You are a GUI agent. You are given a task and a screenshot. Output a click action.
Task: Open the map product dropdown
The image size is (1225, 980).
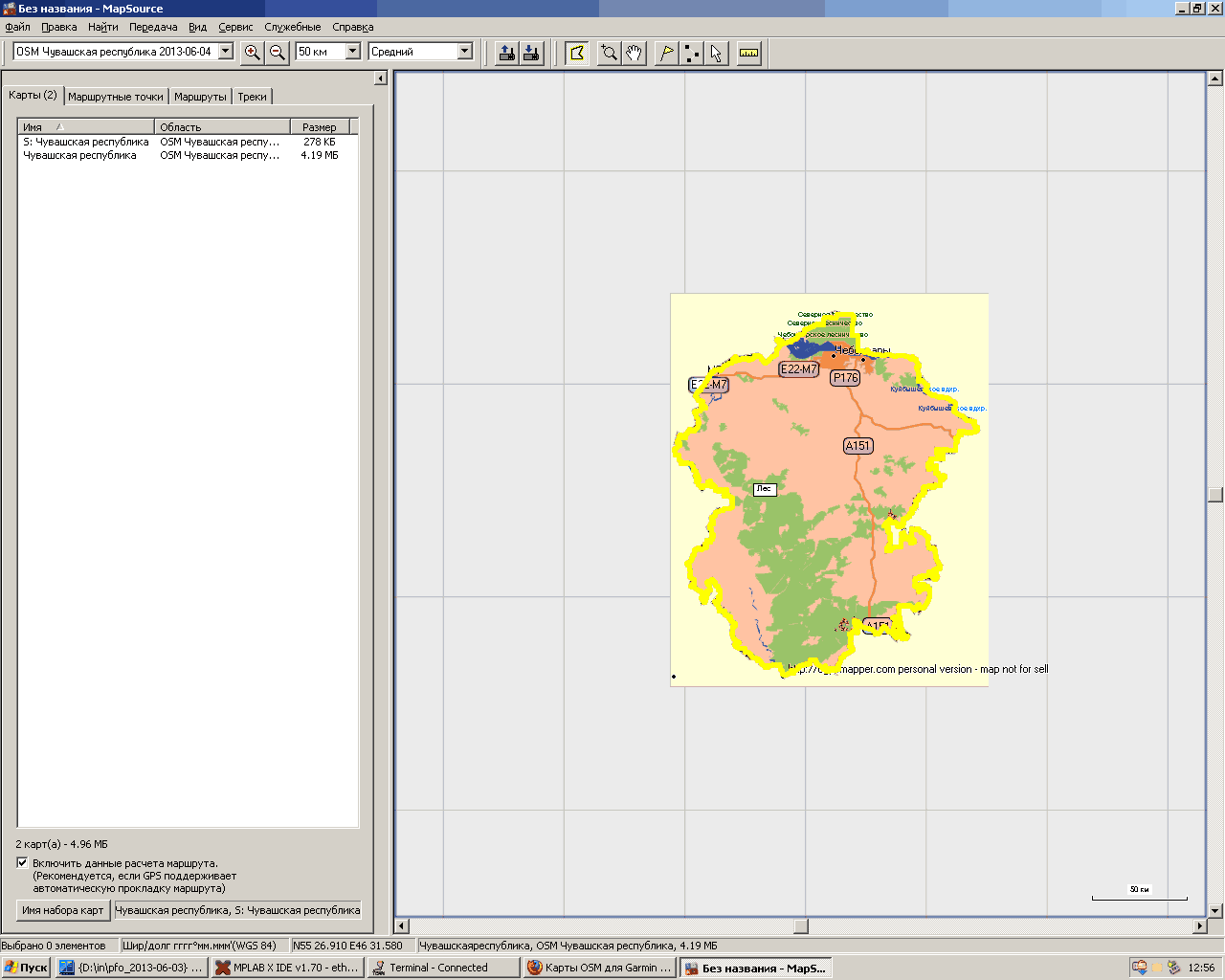[x=226, y=52]
